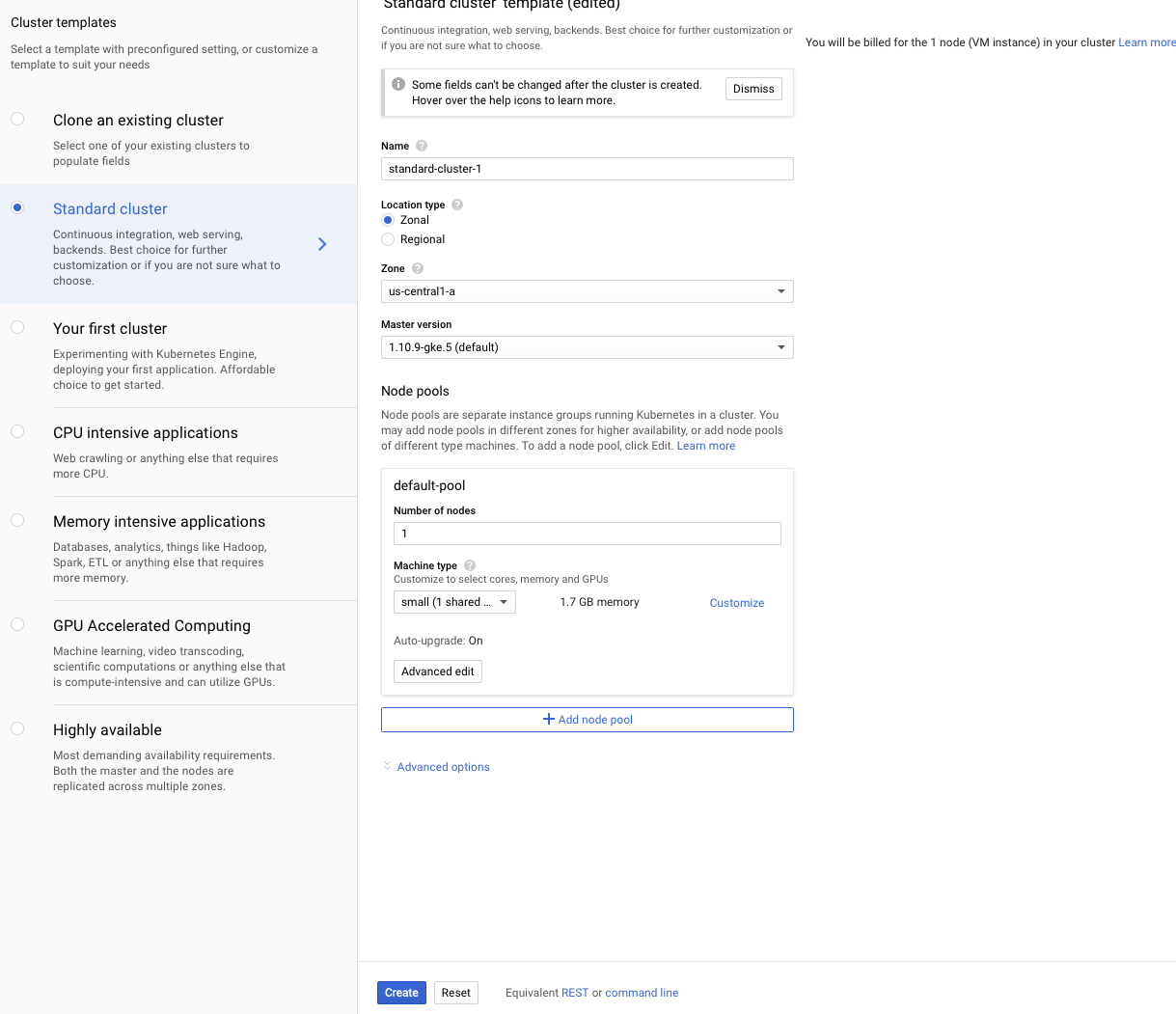
Task: Expand Advanced options
Action: point(443,767)
